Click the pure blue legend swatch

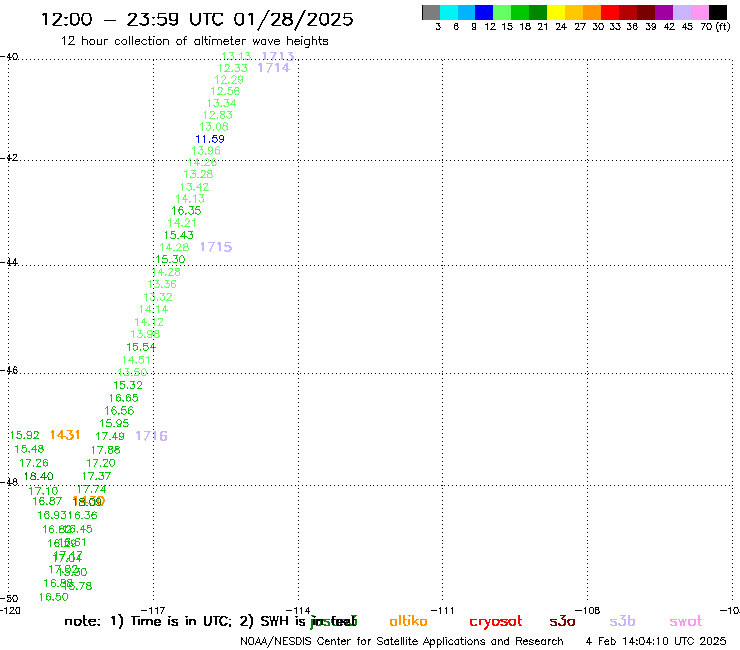click(x=484, y=12)
